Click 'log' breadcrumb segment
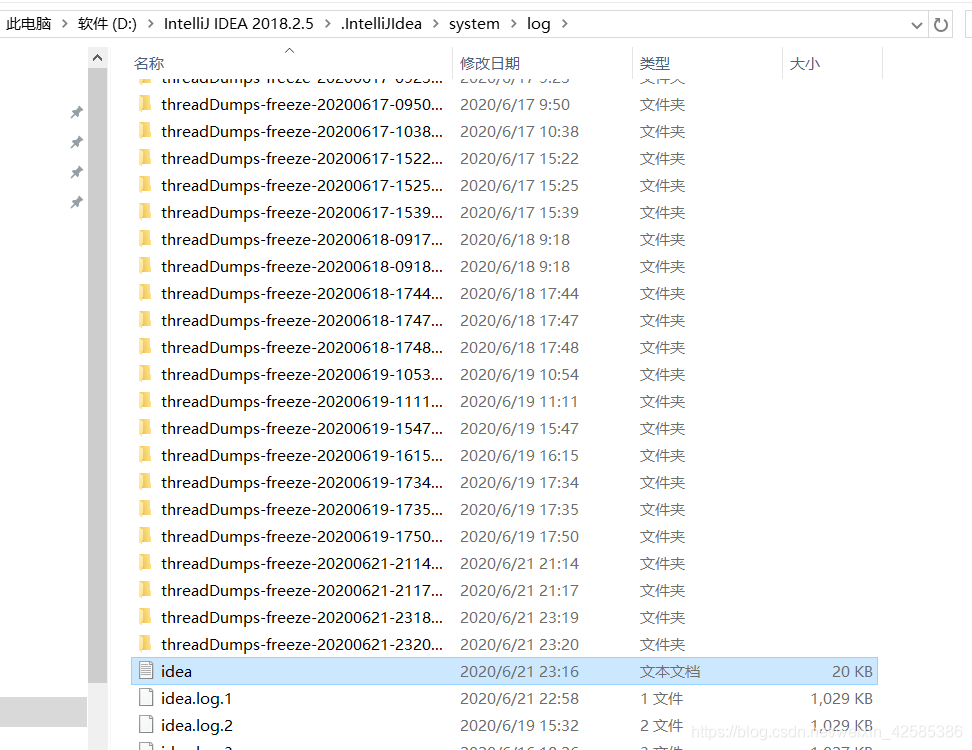 (x=539, y=24)
